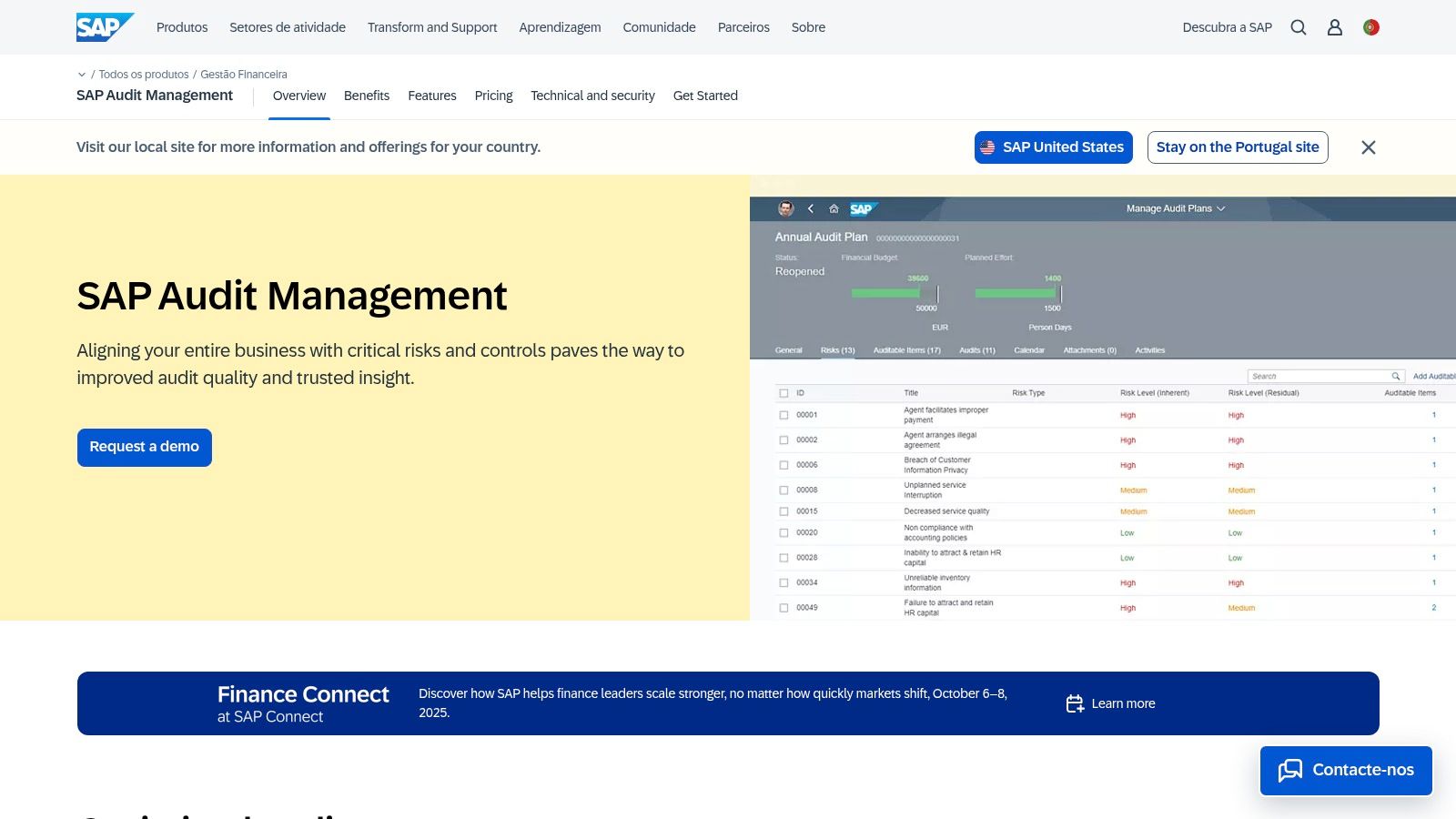
Task: Click the chat icon in Contacte-nos
Action: (1290, 771)
